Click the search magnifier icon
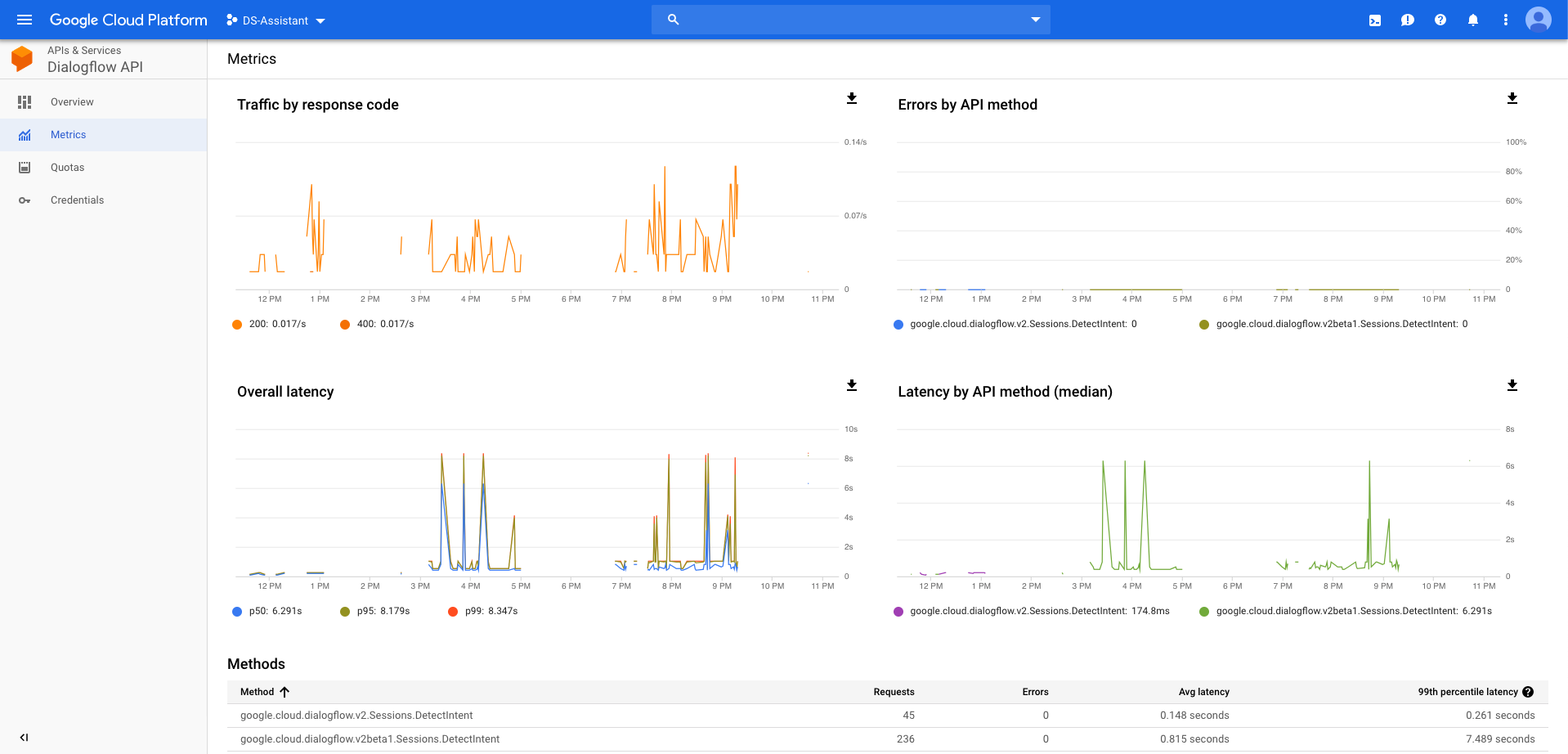 [673, 20]
